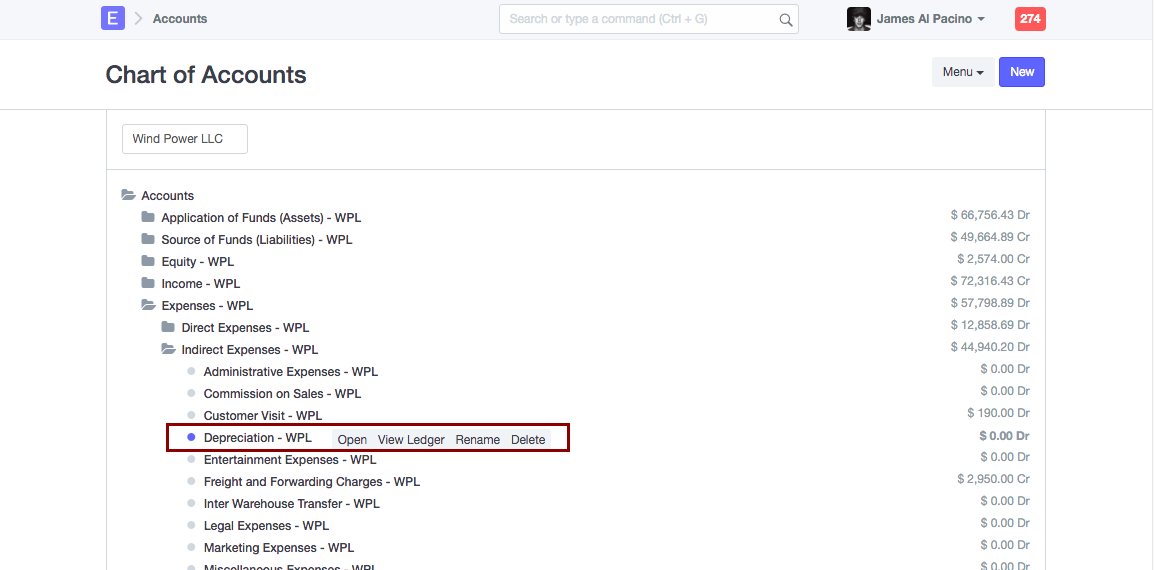Image resolution: width=1154 pixels, height=570 pixels.
Task: Click the Accounts breadcrumb link
Action: click(180, 19)
